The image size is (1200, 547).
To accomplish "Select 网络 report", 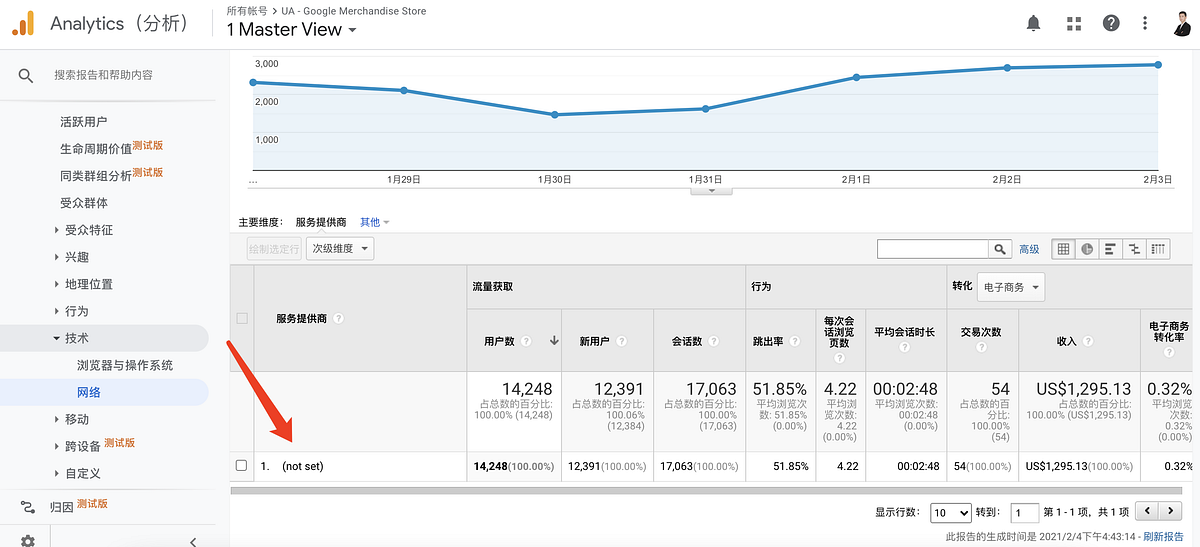I will [89, 392].
